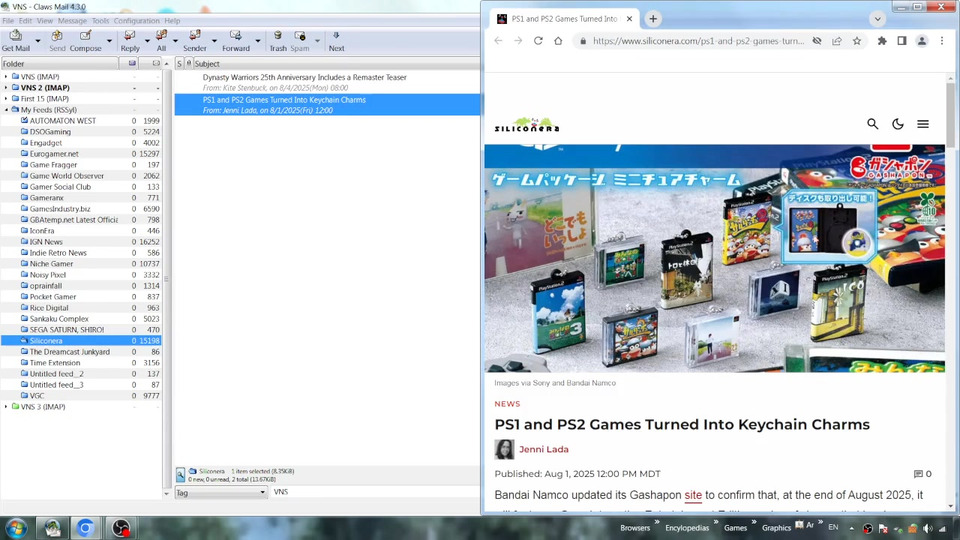The image size is (960, 540).
Task: Expand the VNS 3 (IMAP) folder
Action: [x=6, y=407]
